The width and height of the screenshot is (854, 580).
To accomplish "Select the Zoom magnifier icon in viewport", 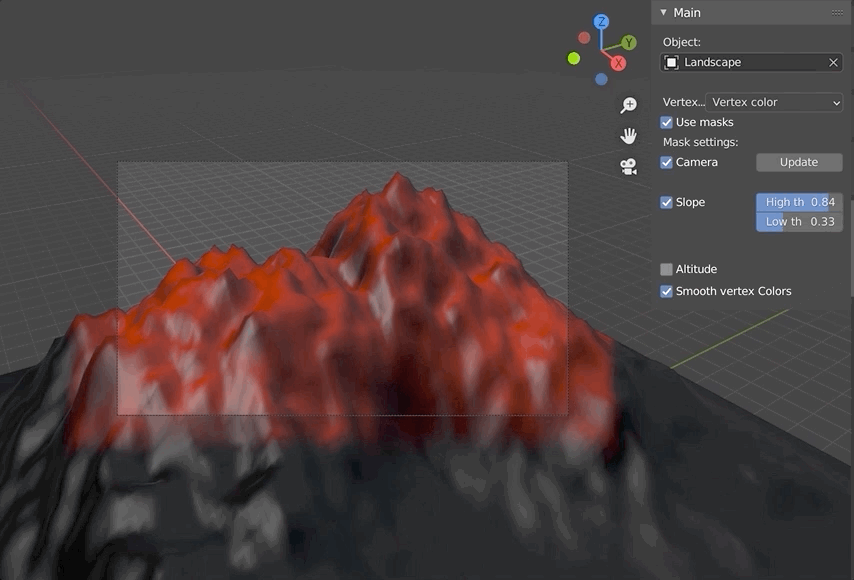I will (x=628, y=104).
